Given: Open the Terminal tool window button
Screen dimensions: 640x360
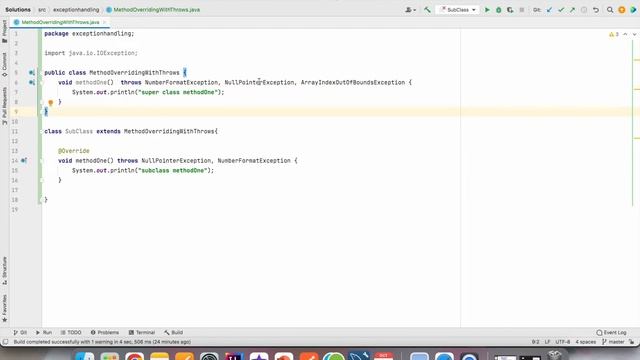Looking at the screenshot, I should (x=142, y=333).
